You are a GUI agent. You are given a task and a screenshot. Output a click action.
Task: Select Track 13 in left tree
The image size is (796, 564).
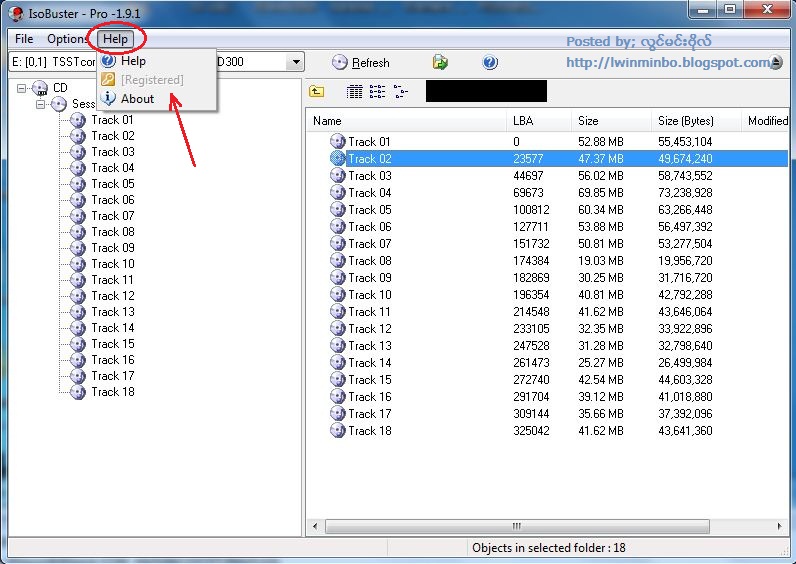(x=113, y=312)
